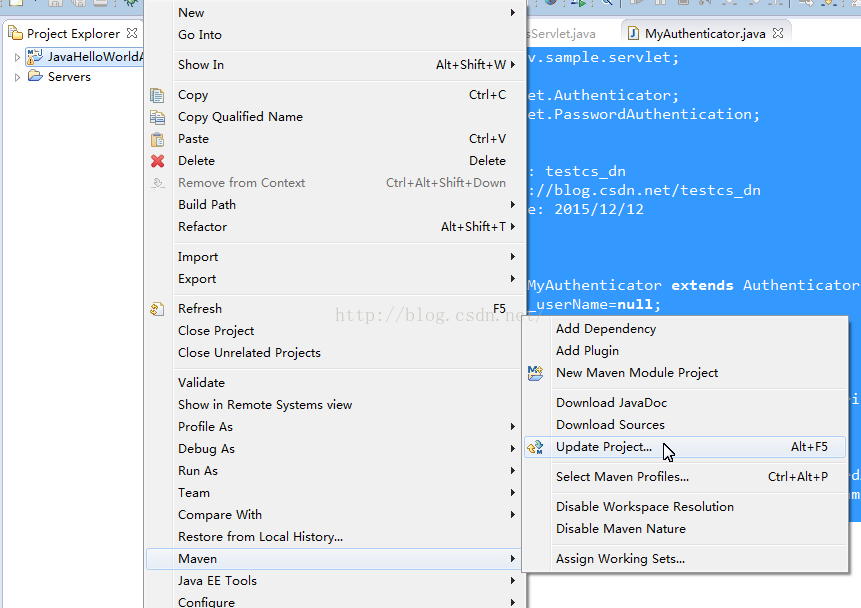Switch to the MyAuthenticator.java tab
Viewport: 861px width, 608px height.
705,34
